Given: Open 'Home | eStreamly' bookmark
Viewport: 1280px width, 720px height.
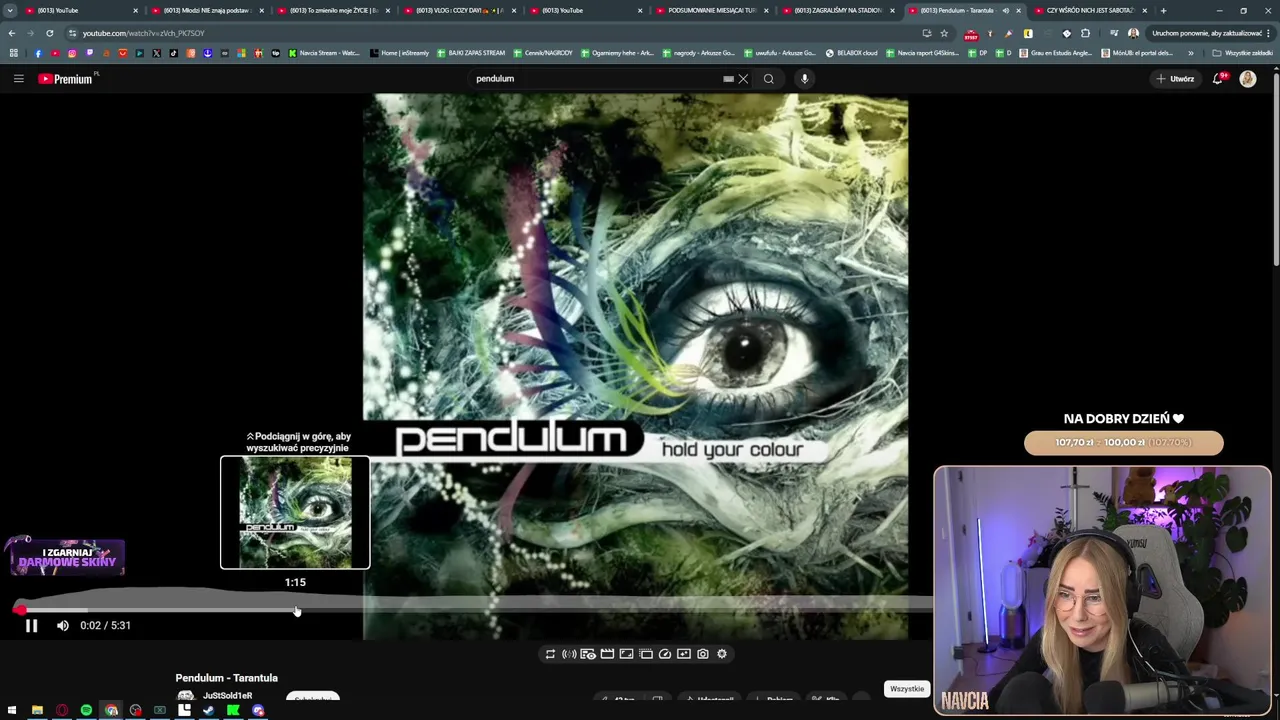Looking at the screenshot, I should point(400,53).
